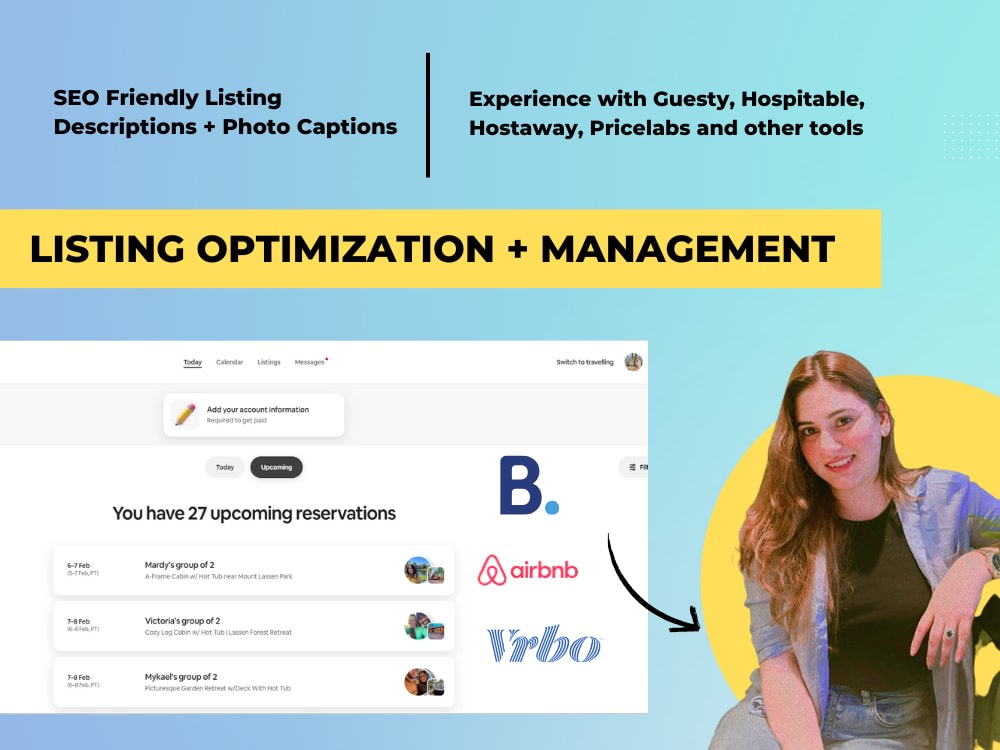The width and height of the screenshot is (1000, 750).
Task: Open the Today tab in the navigation
Action: 193,362
